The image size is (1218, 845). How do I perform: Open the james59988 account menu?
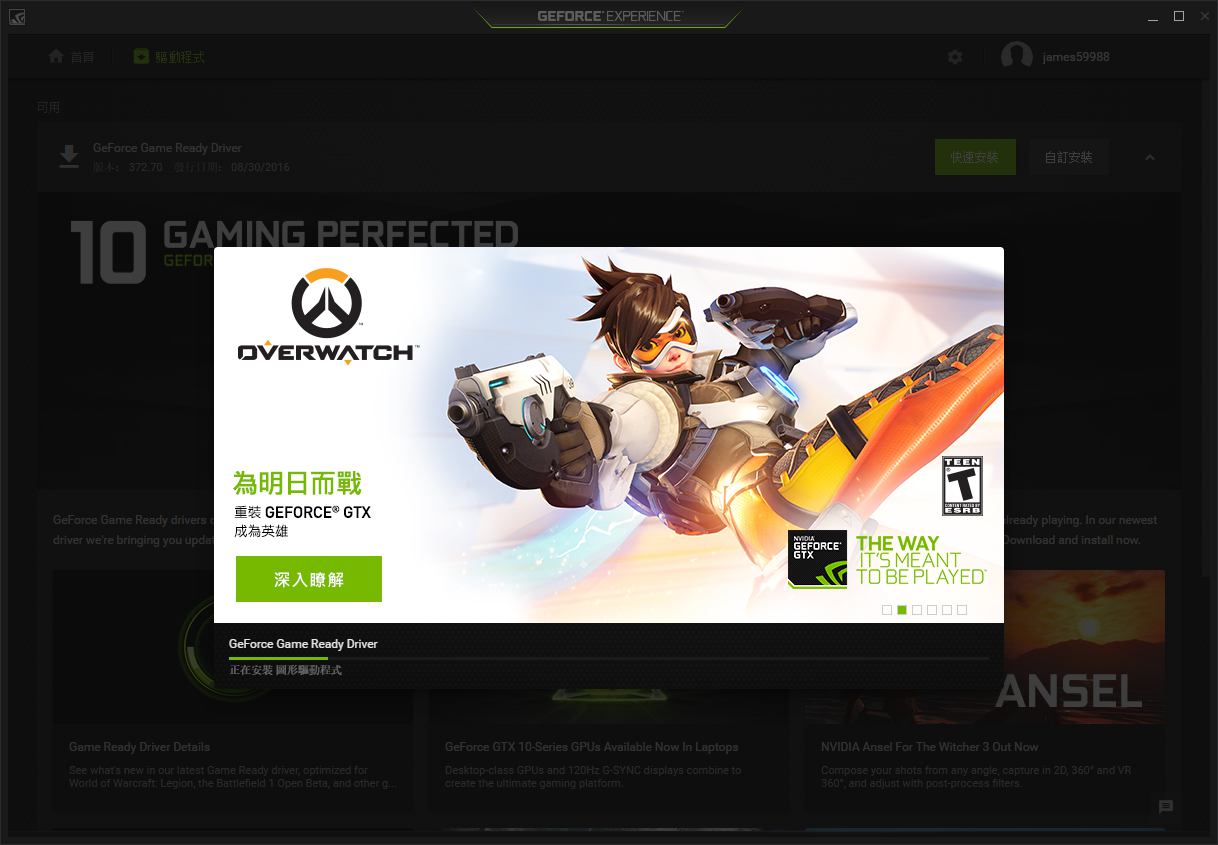(x=1076, y=57)
